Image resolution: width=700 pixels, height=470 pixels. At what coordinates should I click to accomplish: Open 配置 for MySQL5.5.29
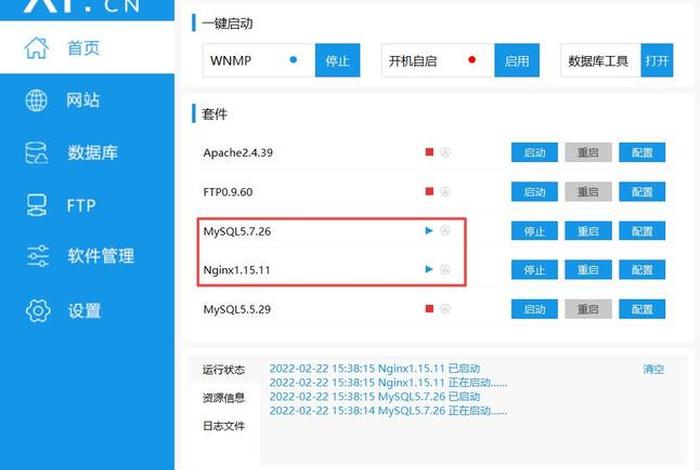(642, 309)
